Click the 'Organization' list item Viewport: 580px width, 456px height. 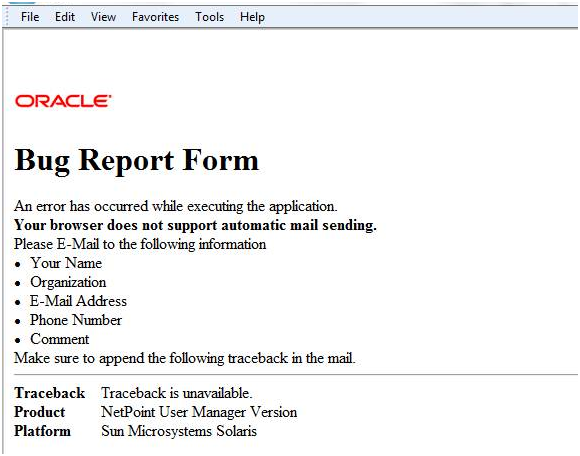point(68,282)
